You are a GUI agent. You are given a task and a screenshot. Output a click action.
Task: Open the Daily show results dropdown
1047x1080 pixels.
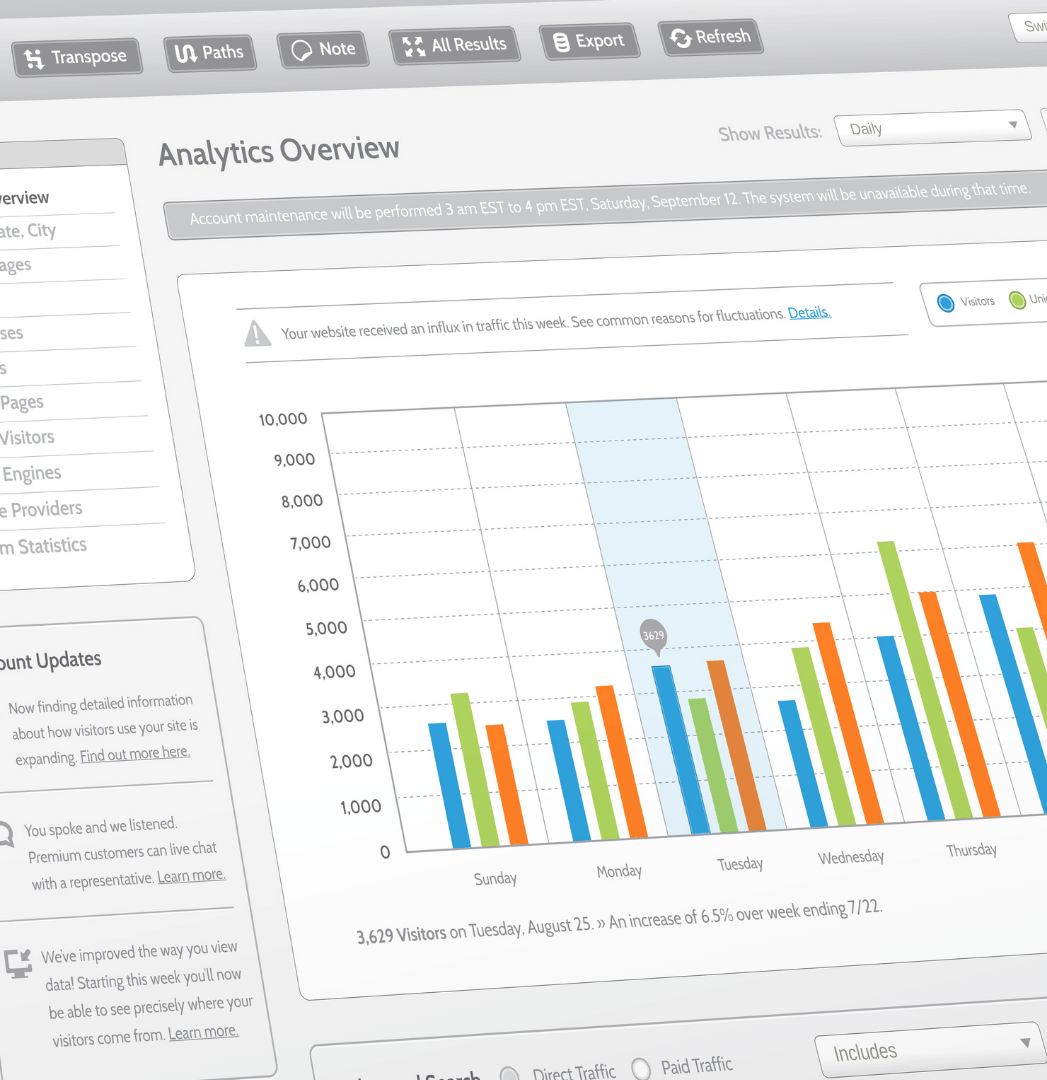[x=931, y=128]
